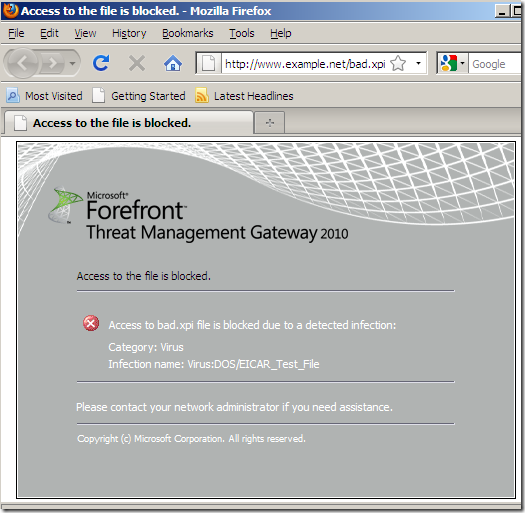Click the Forward navigation arrow button

tap(52, 63)
